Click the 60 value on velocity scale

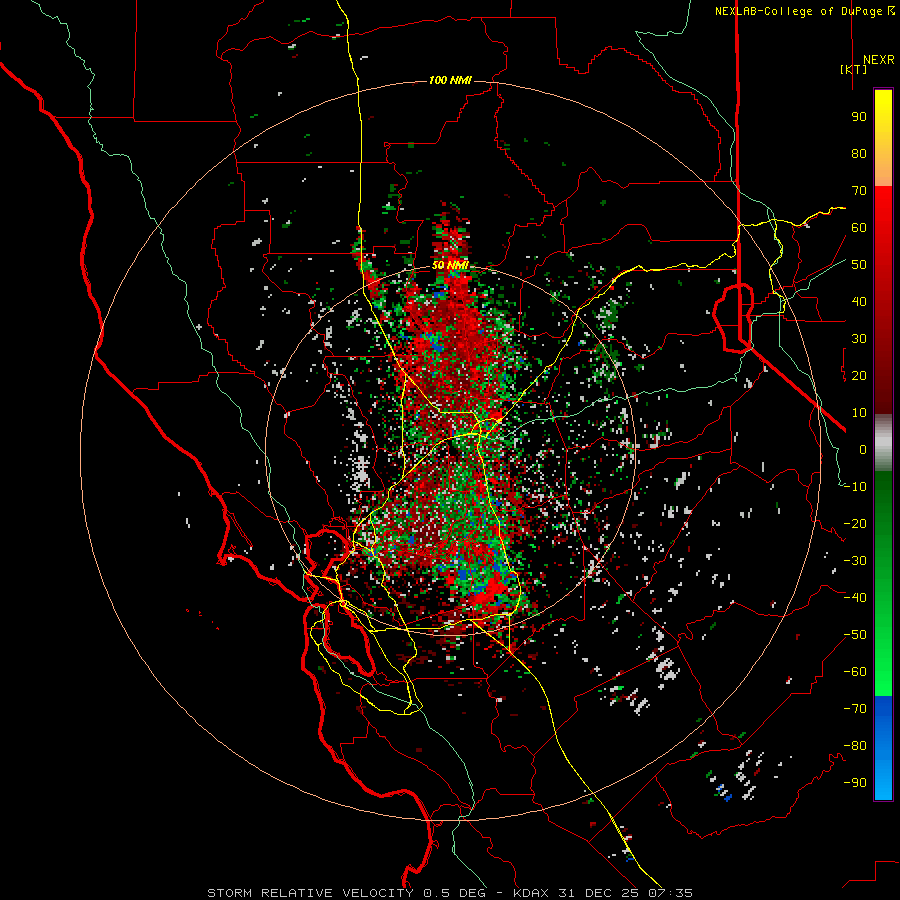click(x=859, y=227)
